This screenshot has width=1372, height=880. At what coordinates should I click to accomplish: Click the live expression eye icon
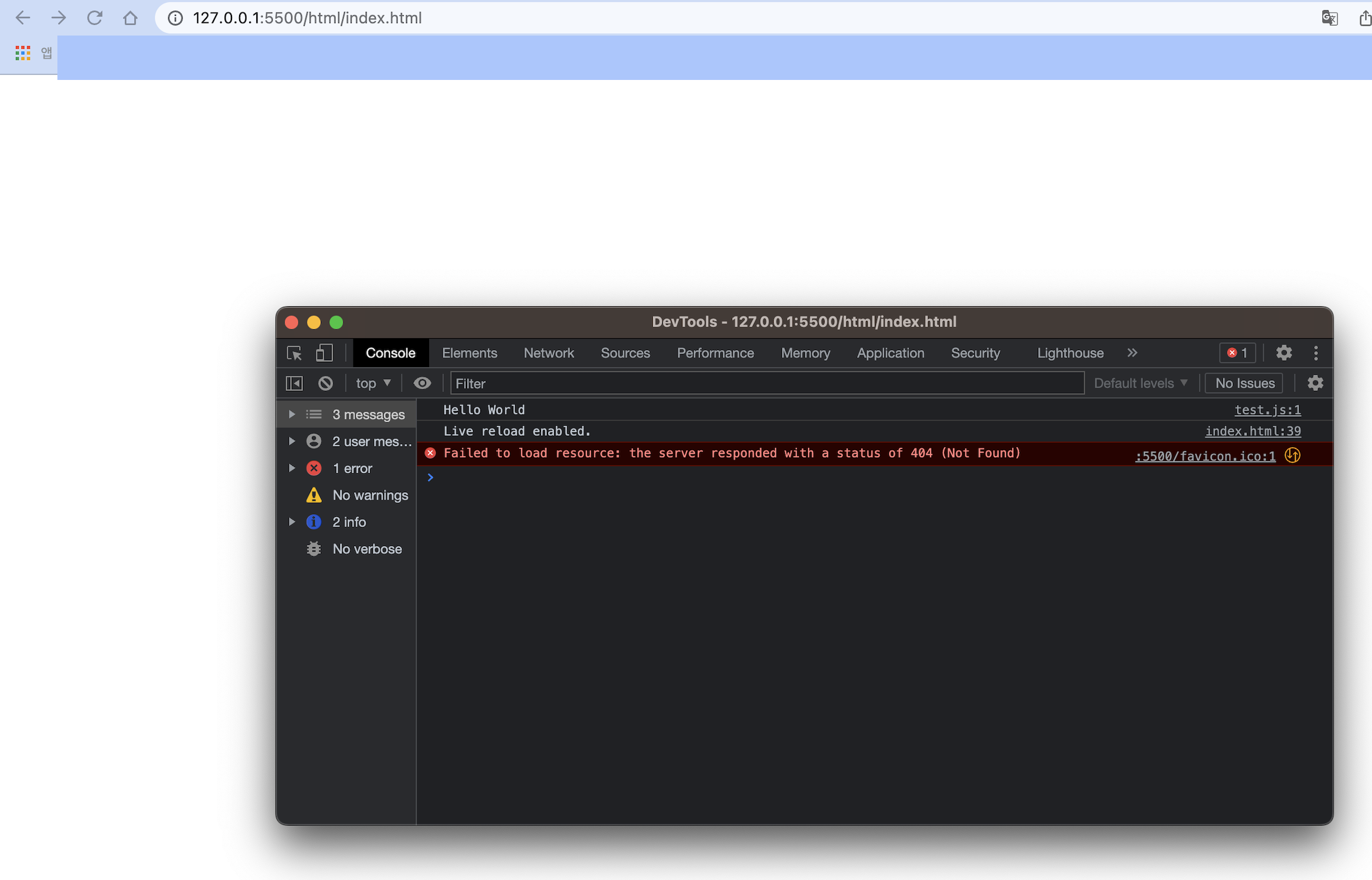[422, 383]
